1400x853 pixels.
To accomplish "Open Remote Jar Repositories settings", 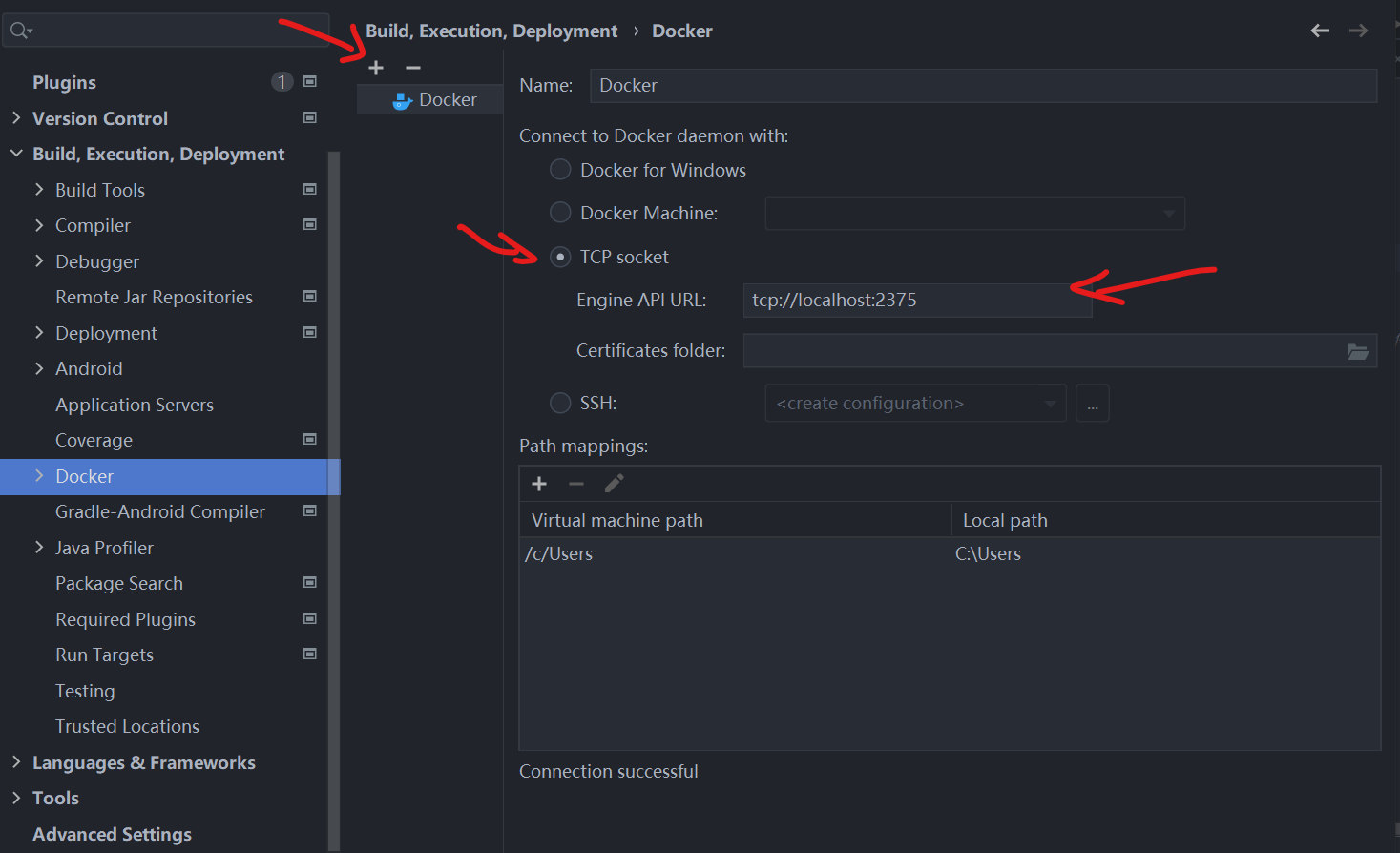I will pos(154,297).
